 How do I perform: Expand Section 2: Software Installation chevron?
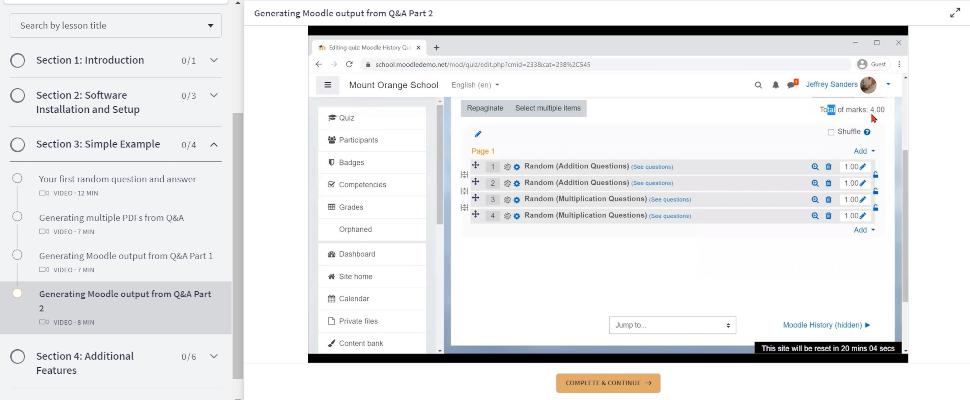[x=214, y=95]
